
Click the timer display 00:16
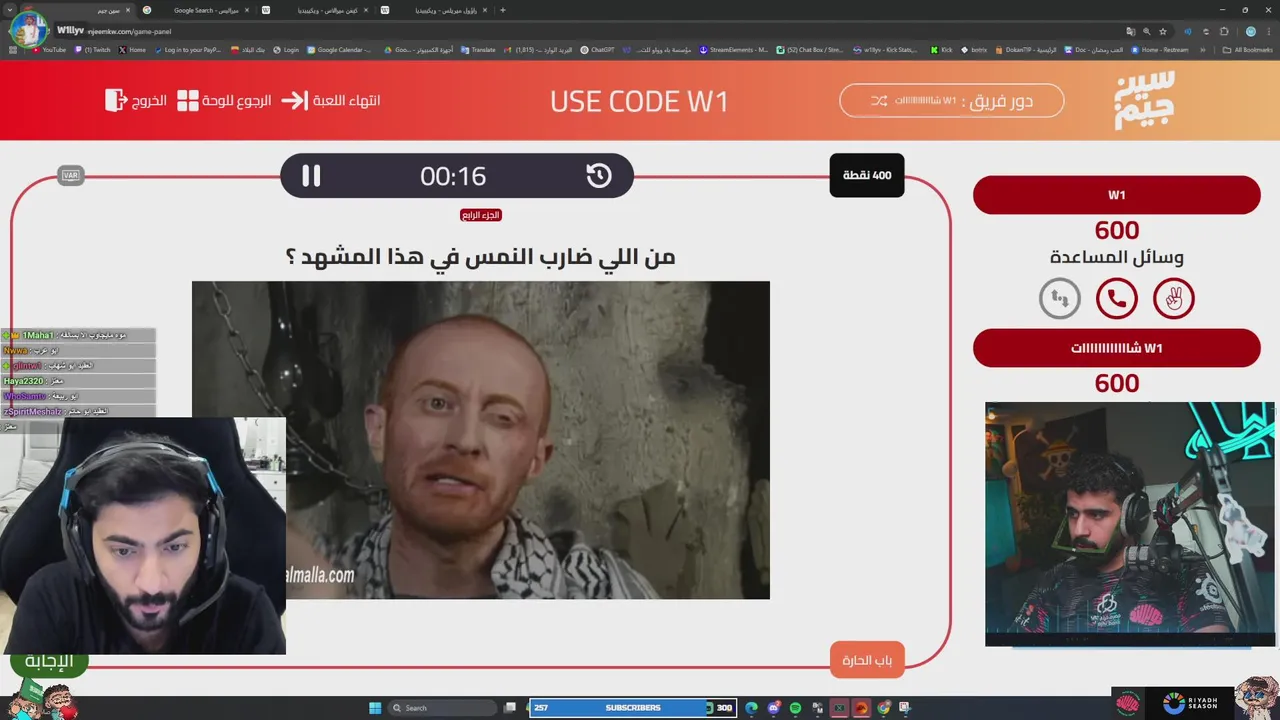453,176
